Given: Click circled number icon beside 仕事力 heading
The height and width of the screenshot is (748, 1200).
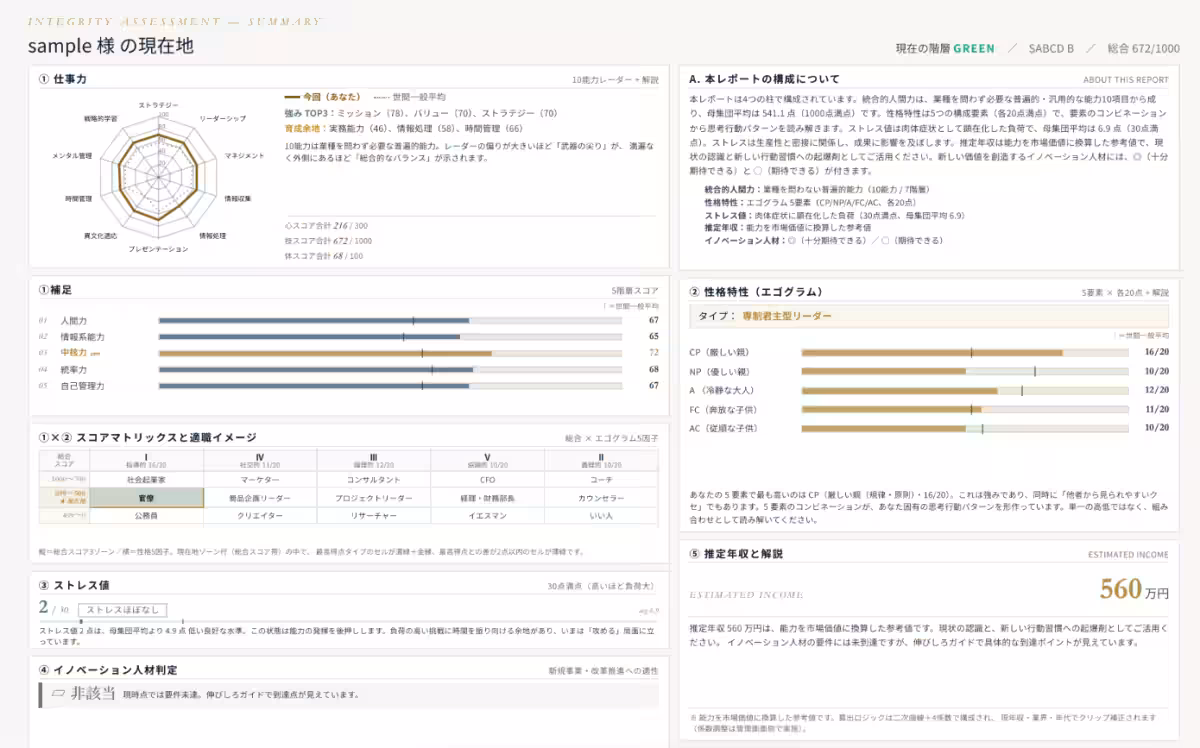Looking at the screenshot, I should point(43,77).
